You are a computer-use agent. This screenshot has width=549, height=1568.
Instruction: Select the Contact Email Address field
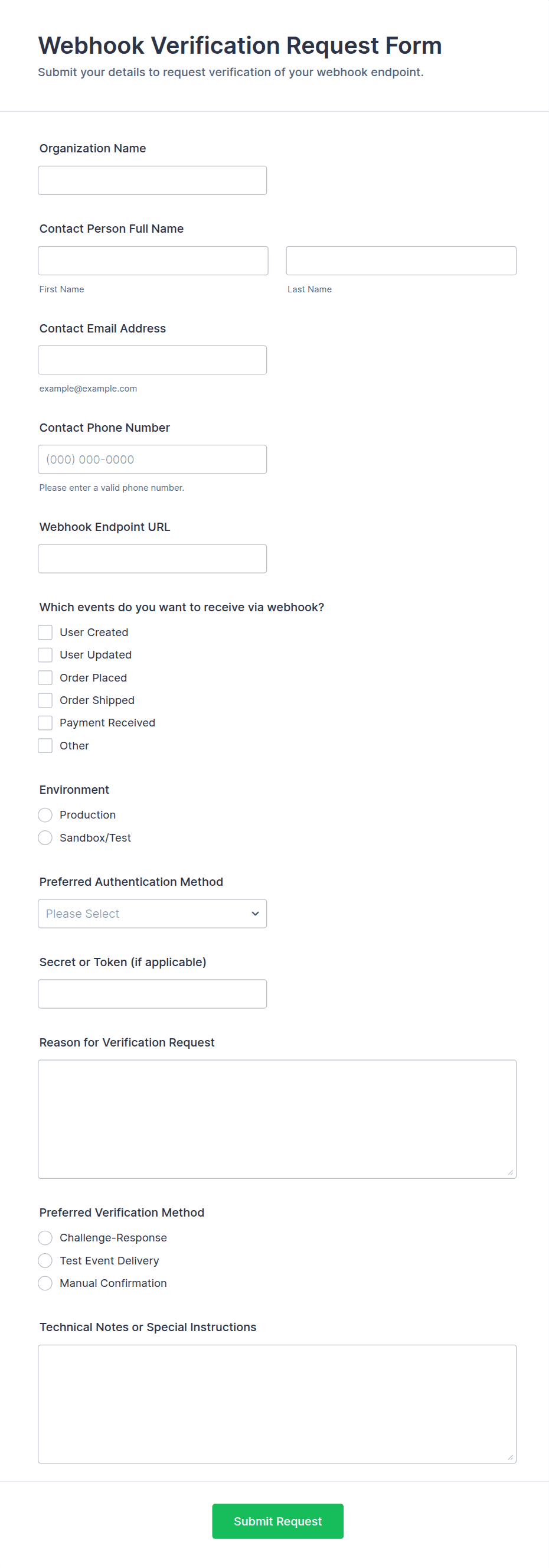[x=152, y=360]
